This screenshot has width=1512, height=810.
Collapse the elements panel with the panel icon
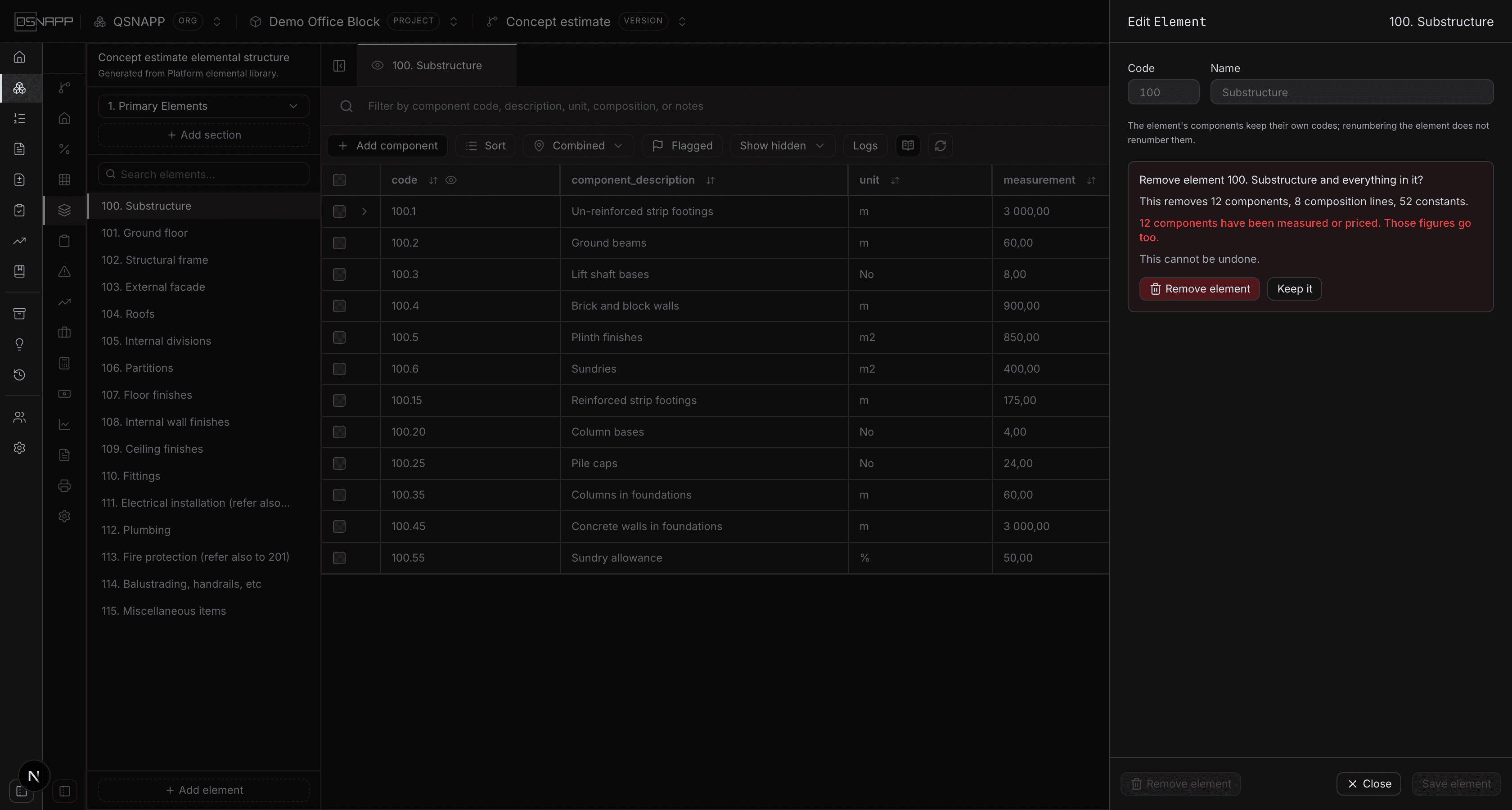339,66
